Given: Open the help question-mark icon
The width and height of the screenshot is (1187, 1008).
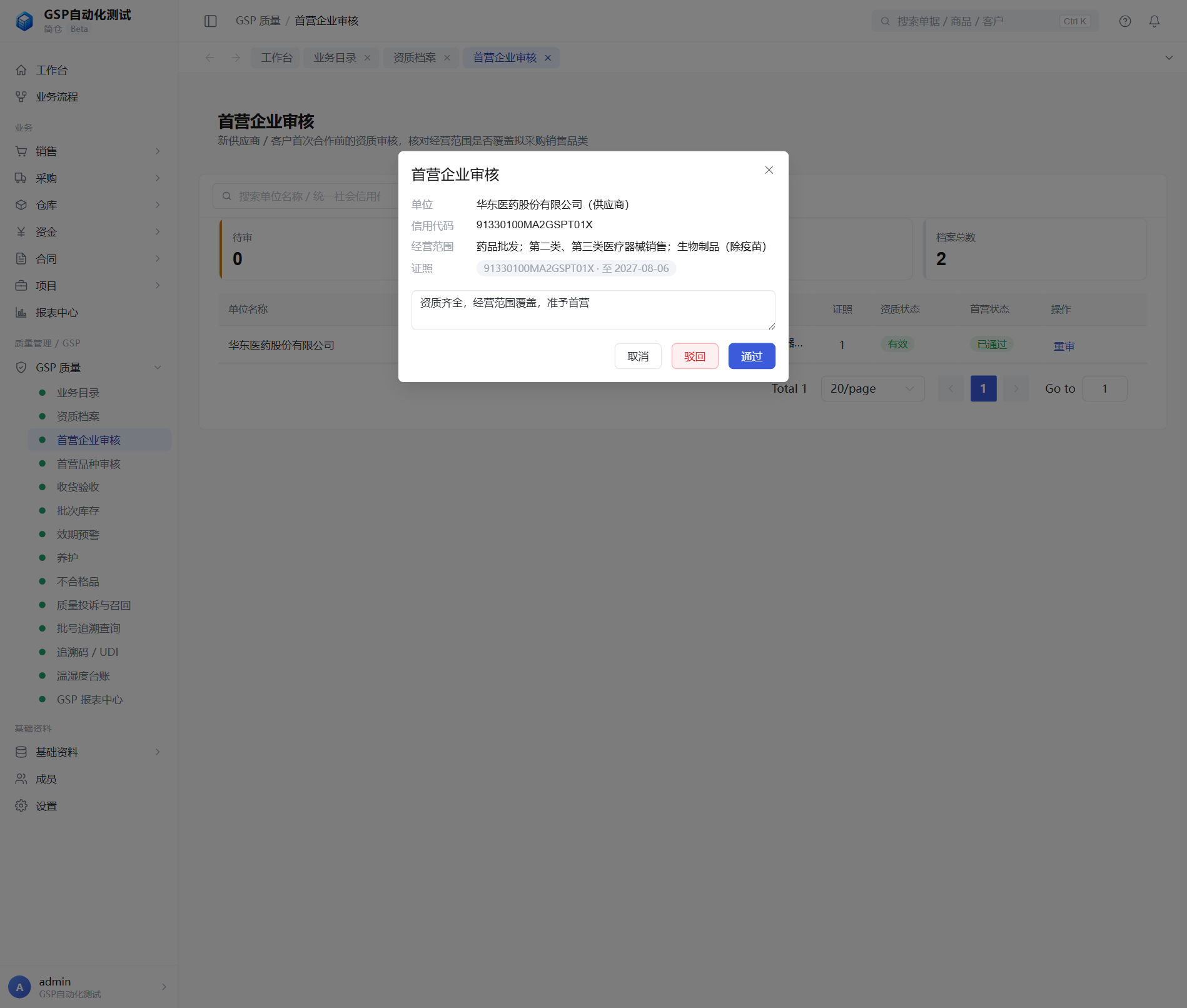Looking at the screenshot, I should [1125, 21].
